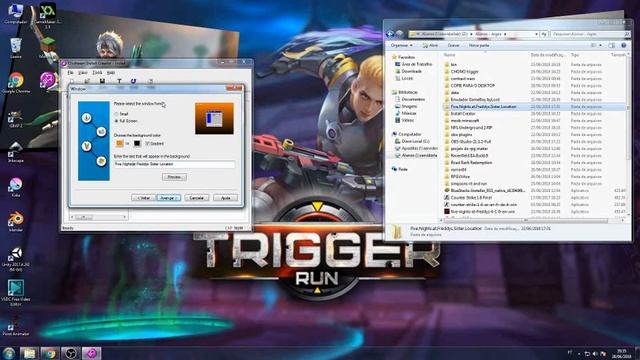Click the Voltar button in the wizard
Viewport: 640px width, 360px height.
[143, 198]
